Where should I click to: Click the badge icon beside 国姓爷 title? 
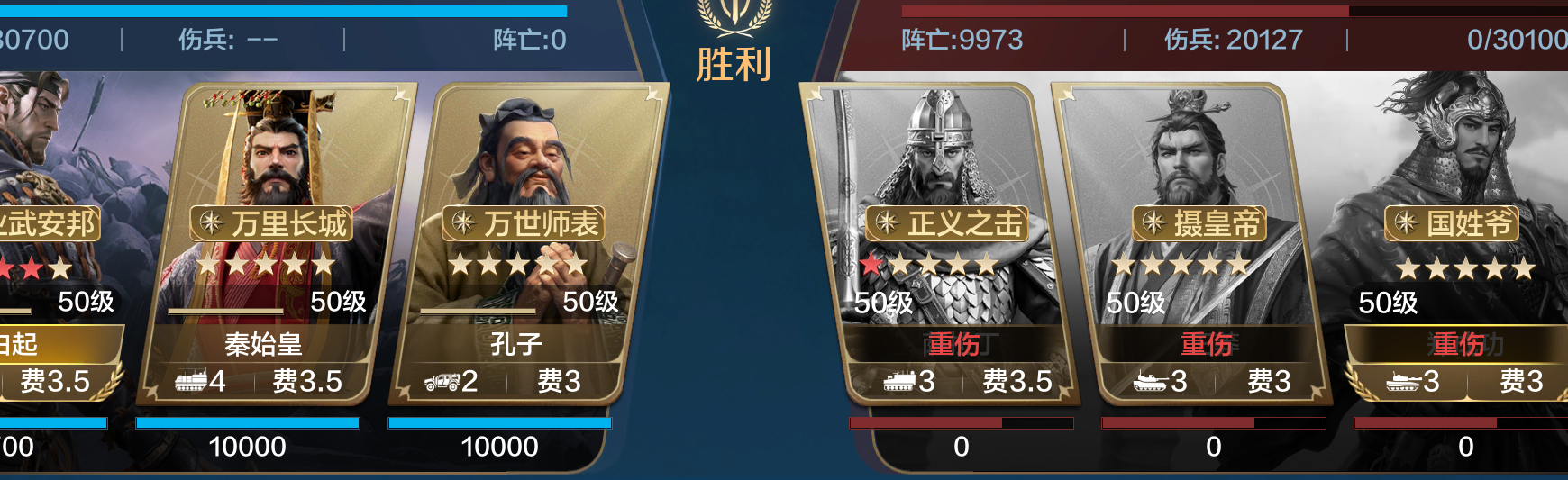[x=1407, y=222]
